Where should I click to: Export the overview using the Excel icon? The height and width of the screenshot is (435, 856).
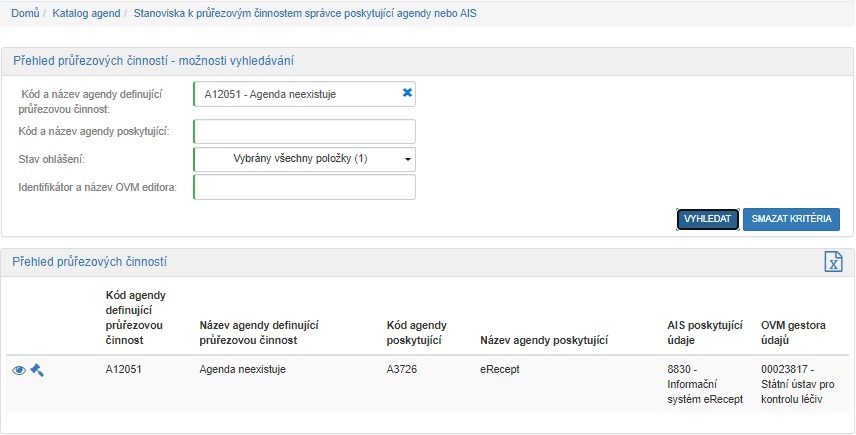pos(833,261)
